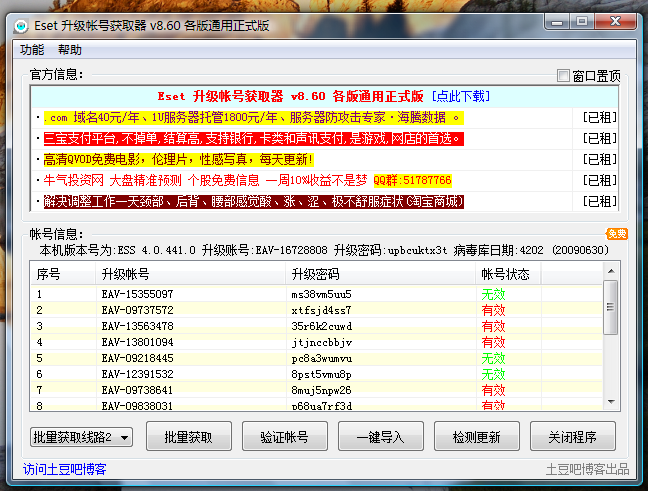Screen dimensions: 648x491
Task: Open the 解决调整工作一天颈部 ad link
Action: 254,202
